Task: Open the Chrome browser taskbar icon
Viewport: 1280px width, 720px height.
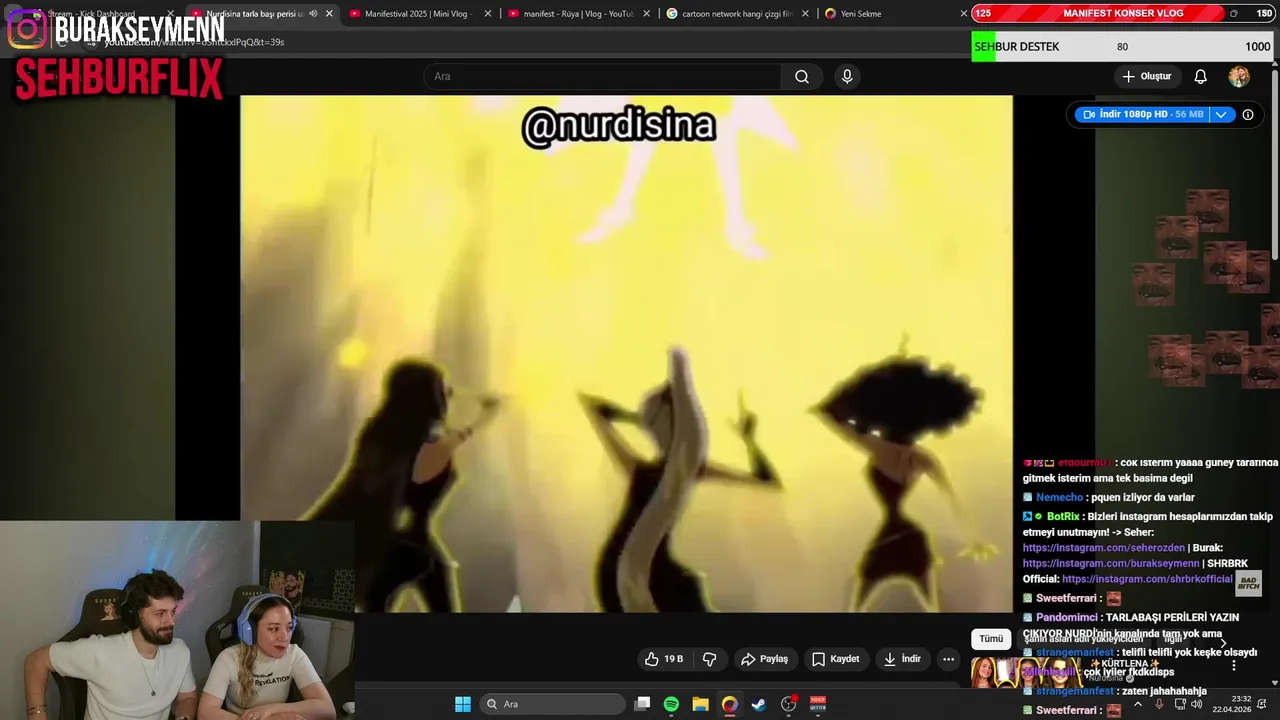Action: pos(730,704)
